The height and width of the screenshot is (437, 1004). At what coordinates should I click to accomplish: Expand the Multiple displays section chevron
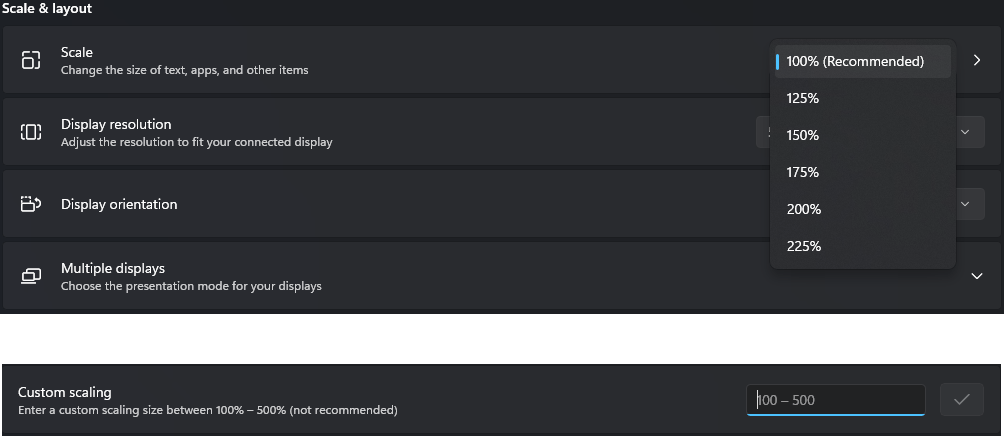tap(976, 276)
